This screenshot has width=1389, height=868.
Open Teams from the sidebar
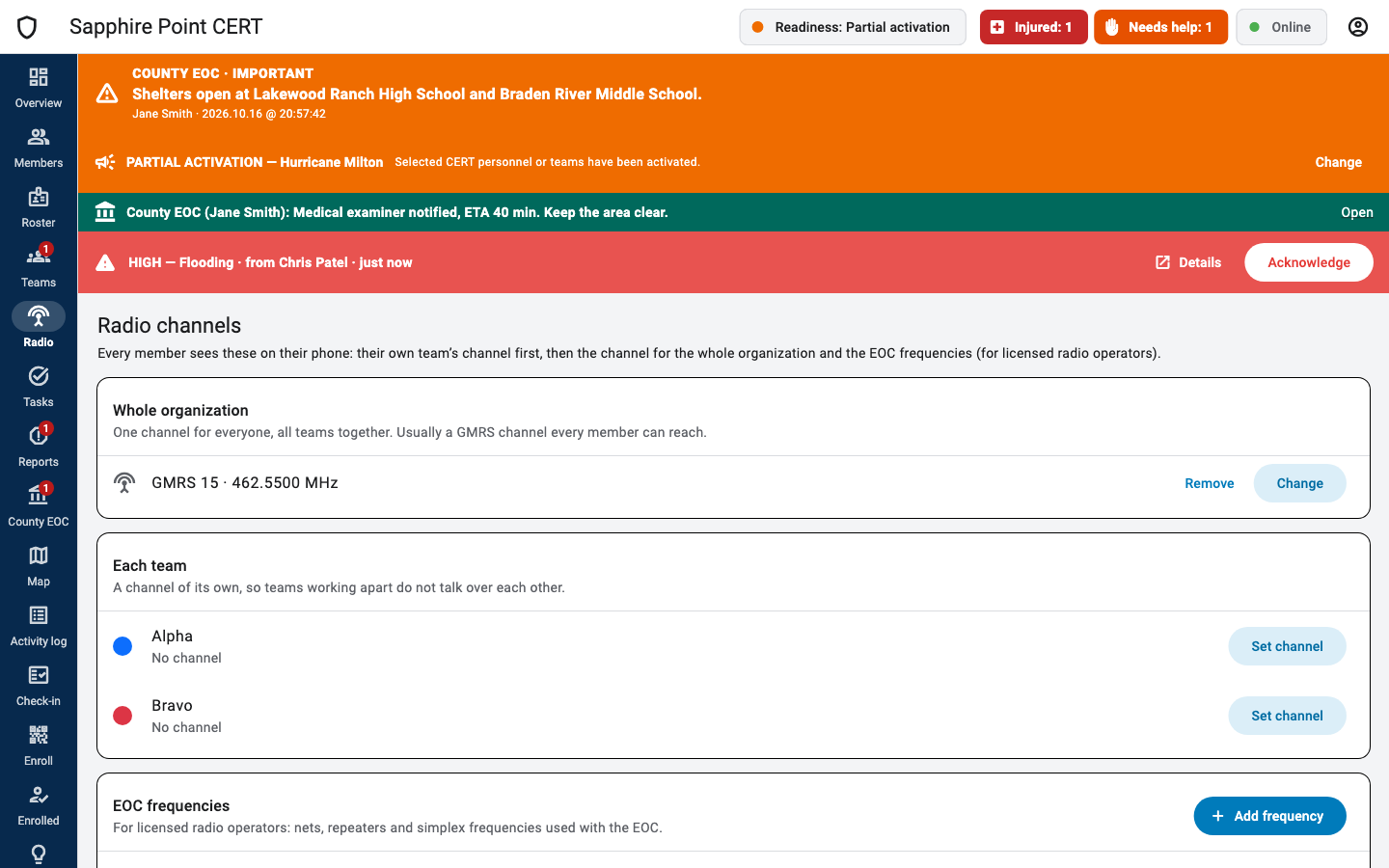click(39, 267)
